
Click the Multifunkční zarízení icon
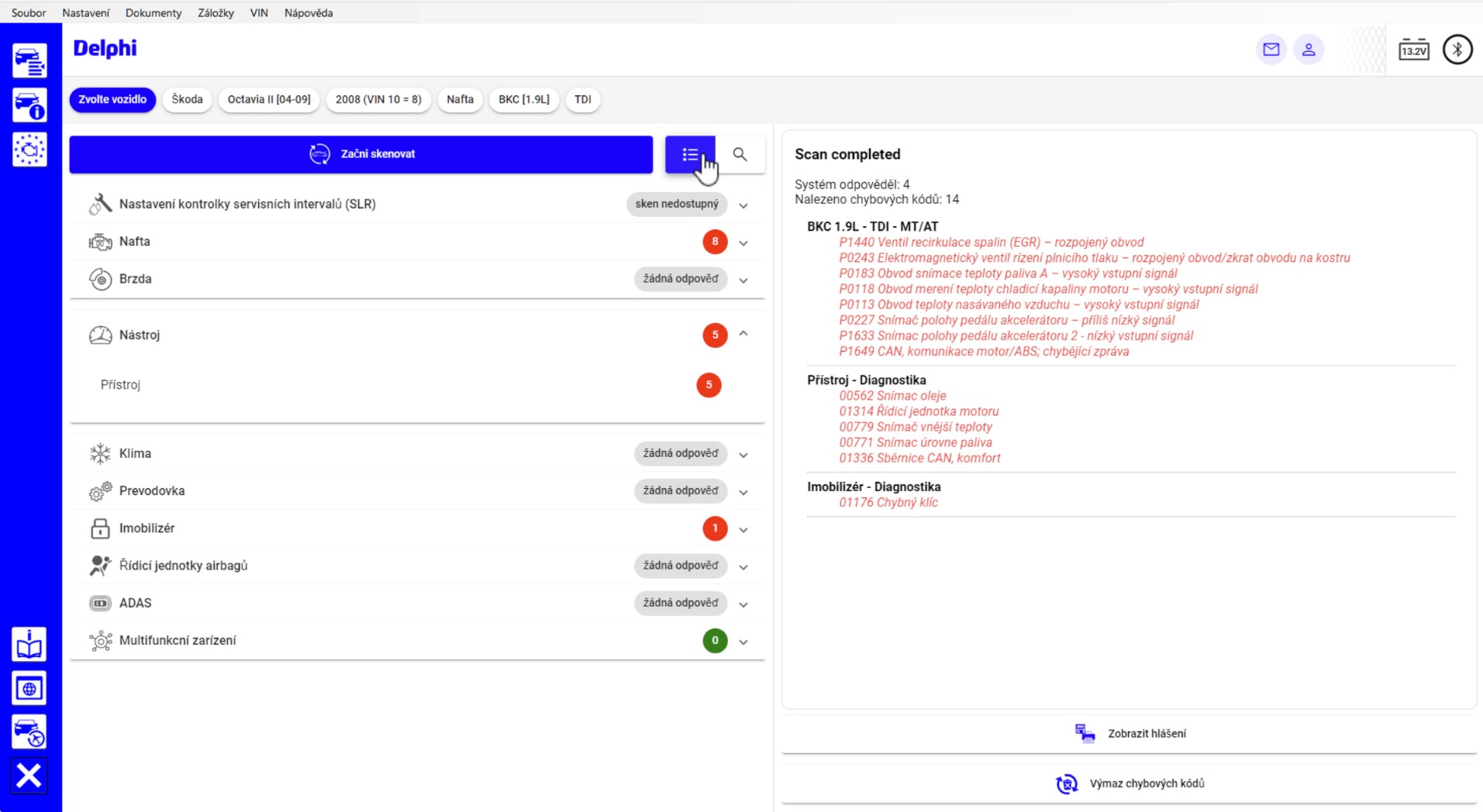[100, 641]
